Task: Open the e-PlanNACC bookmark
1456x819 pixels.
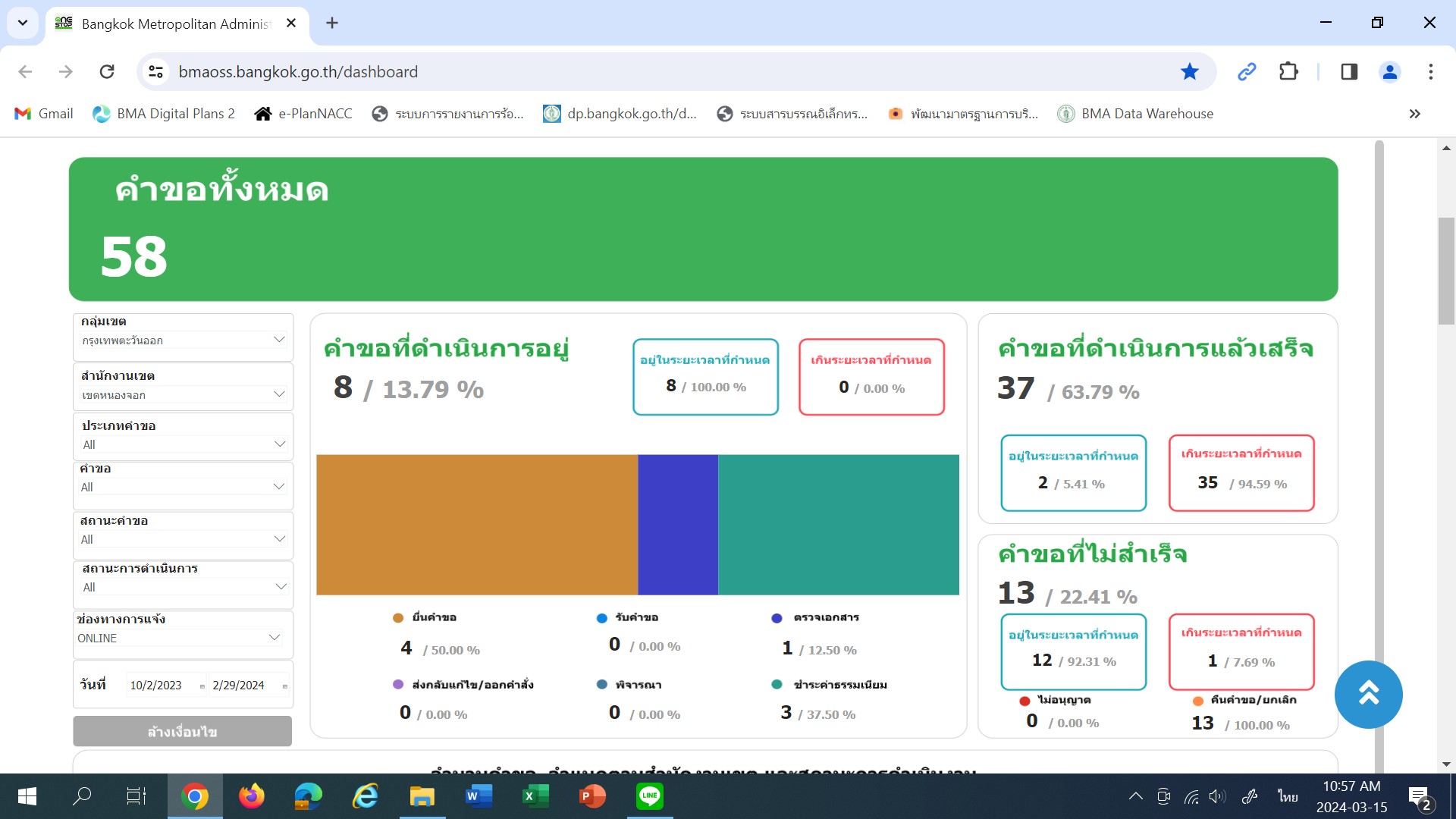Action: [304, 114]
